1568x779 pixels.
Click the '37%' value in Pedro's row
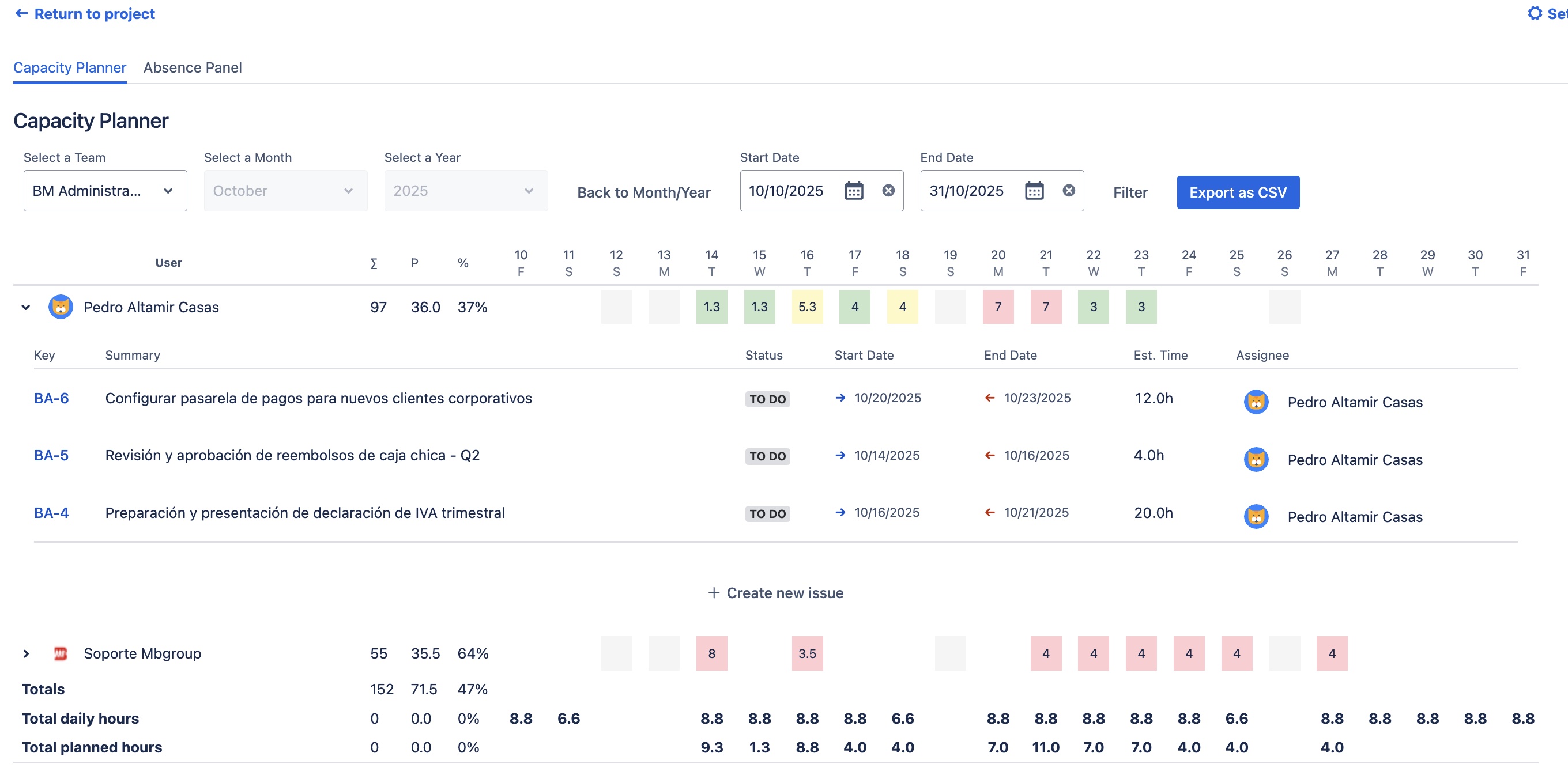point(472,307)
